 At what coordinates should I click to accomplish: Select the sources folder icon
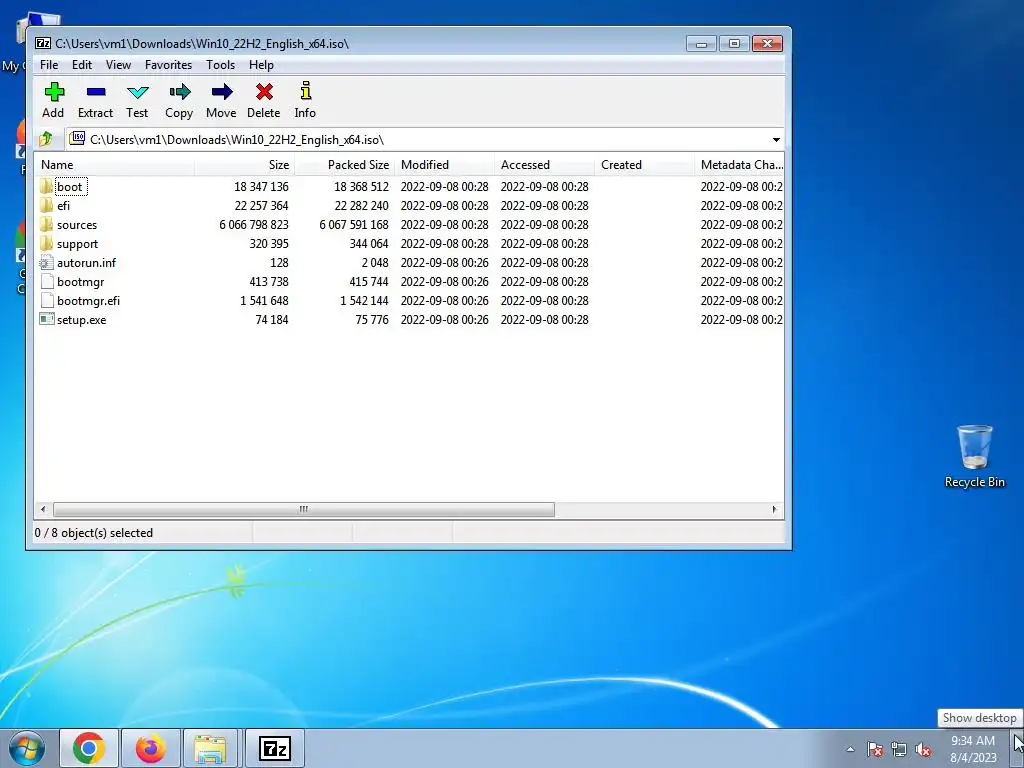point(46,224)
